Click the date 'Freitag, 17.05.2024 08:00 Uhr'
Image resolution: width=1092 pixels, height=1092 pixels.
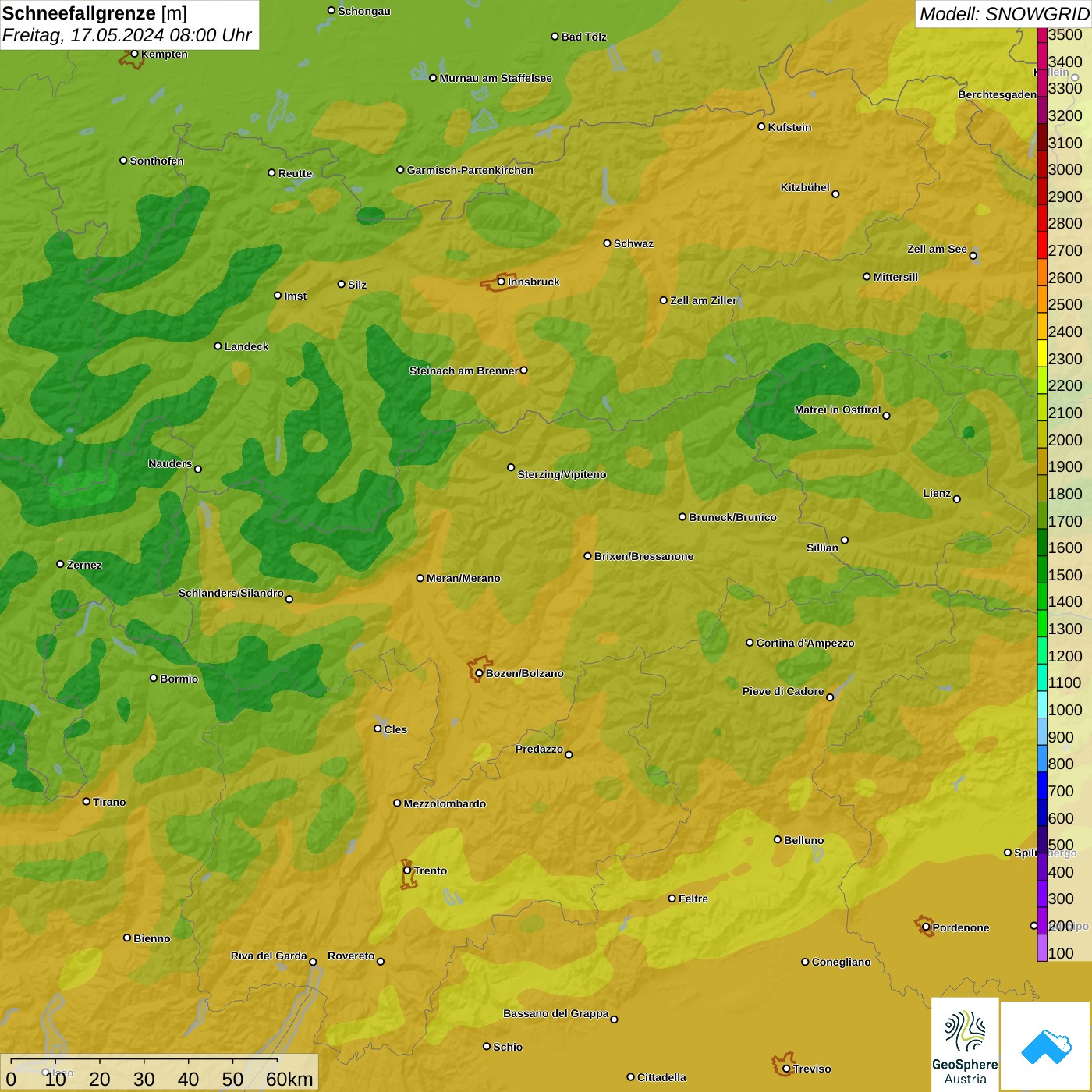[127, 36]
